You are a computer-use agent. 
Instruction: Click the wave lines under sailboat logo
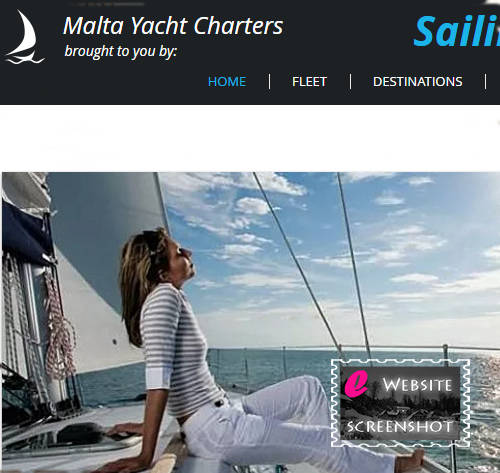click(25, 60)
